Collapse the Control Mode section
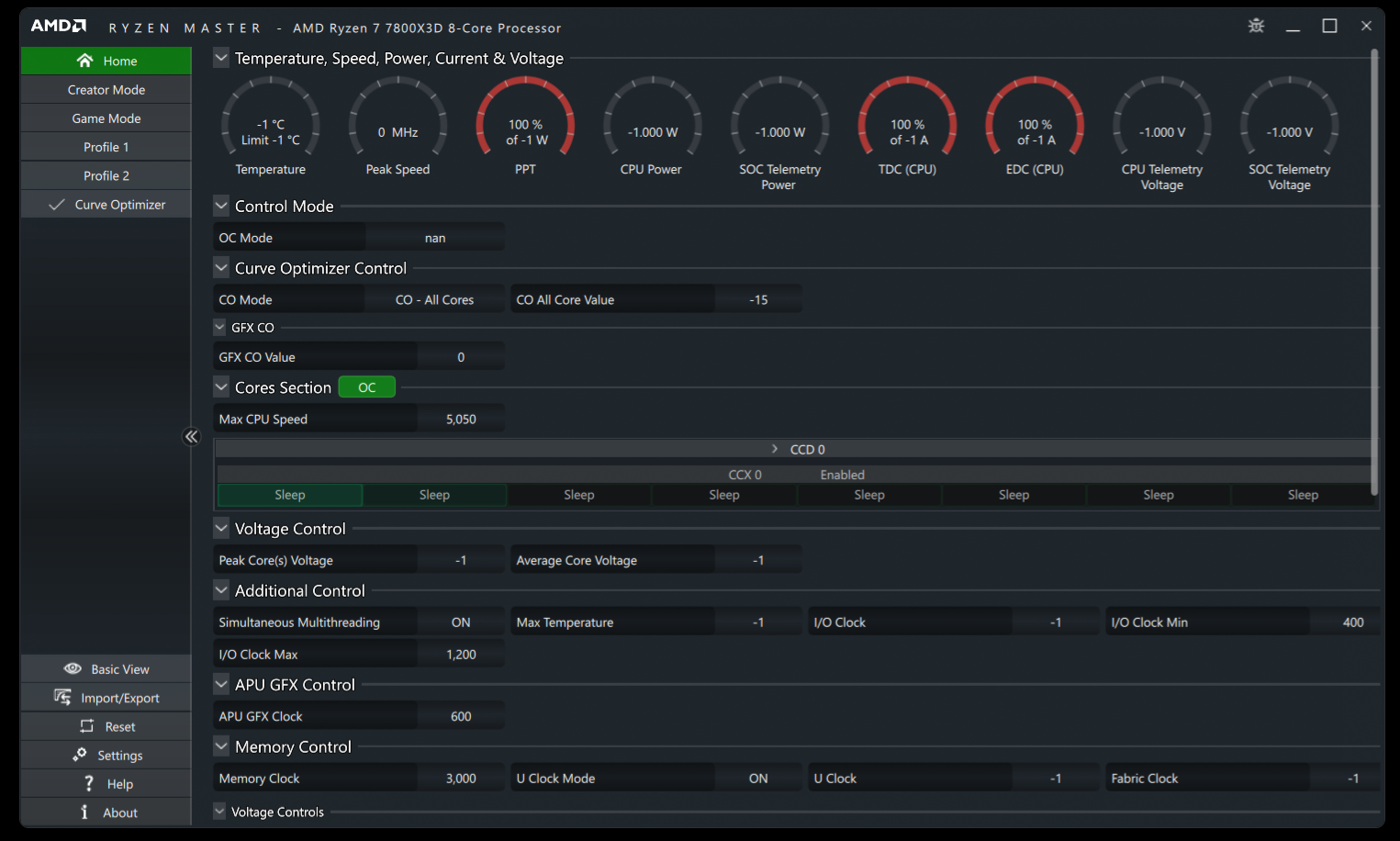The width and height of the screenshot is (1400, 841). tap(221, 206)
